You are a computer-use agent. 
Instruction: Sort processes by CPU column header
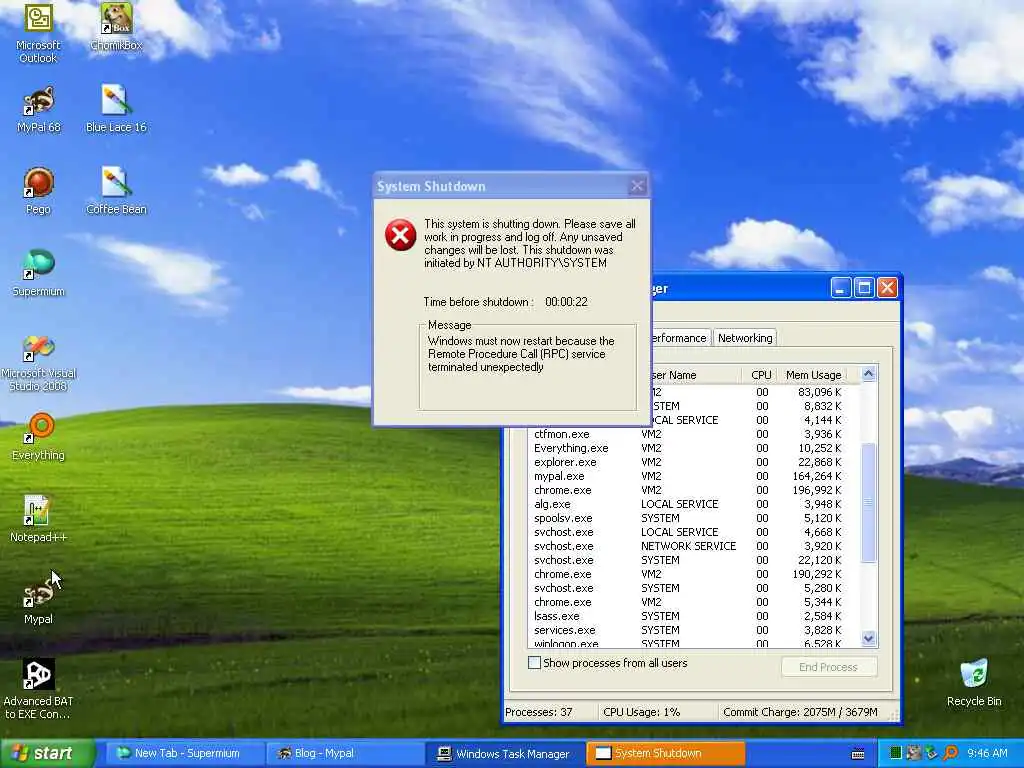tap(761, 375)
